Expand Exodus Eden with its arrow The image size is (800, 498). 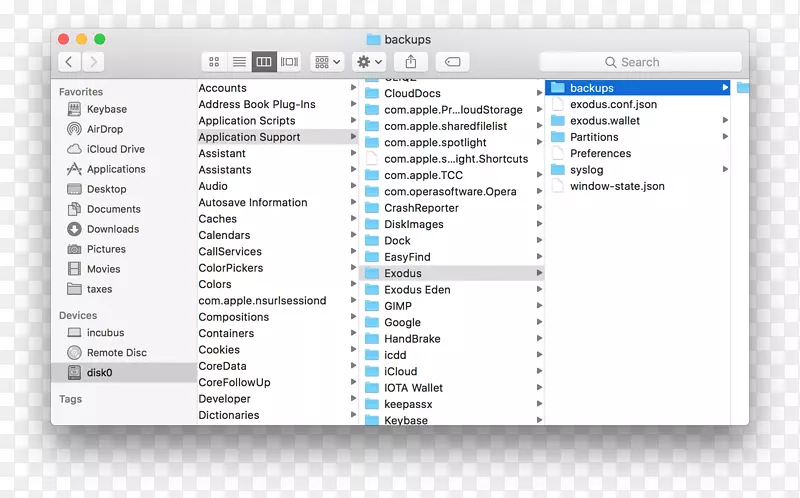(539, 289)
